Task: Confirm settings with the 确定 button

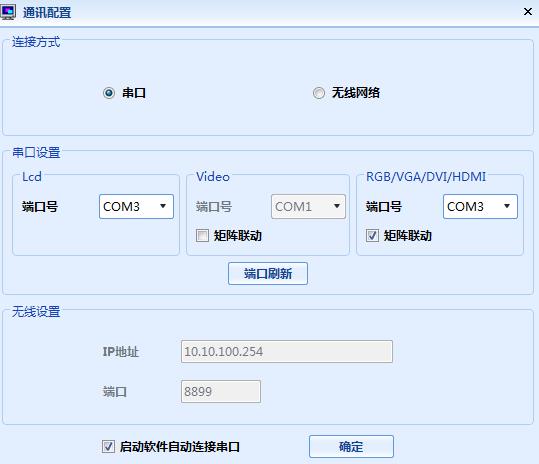Action: (351, 446)
